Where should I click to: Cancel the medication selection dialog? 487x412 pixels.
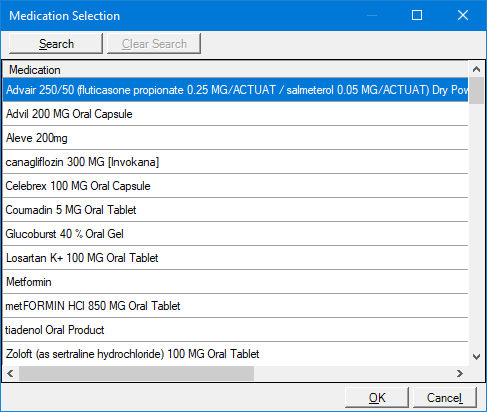coord(445,397)
